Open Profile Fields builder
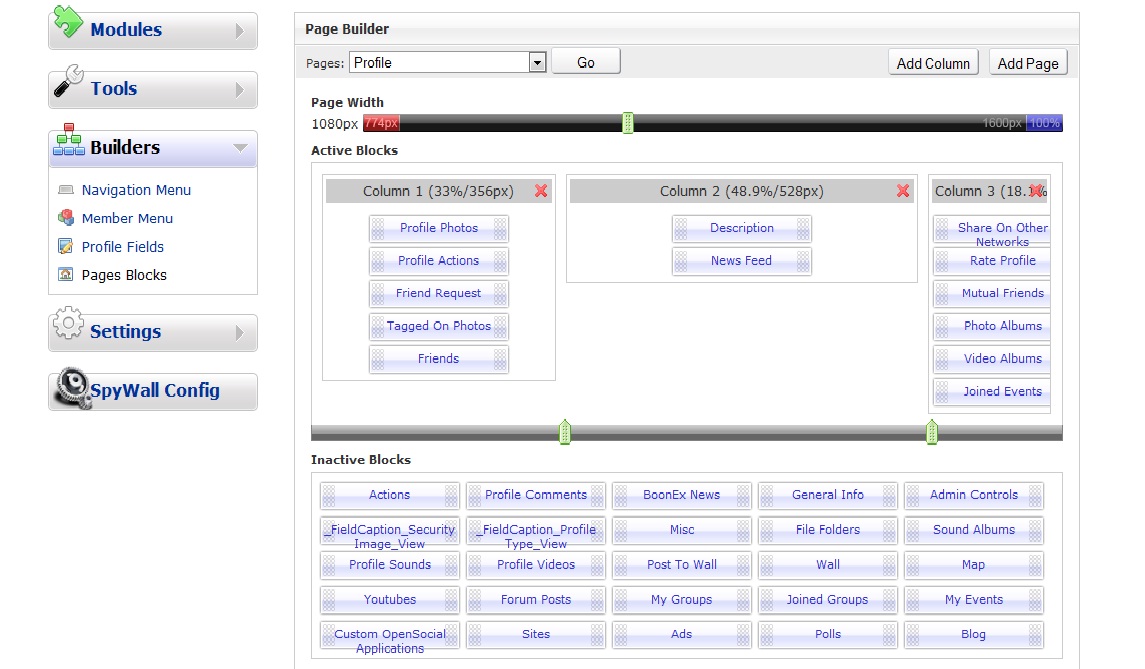The height and width of the screenshot is (669, 1145). (x=123, y=247)
